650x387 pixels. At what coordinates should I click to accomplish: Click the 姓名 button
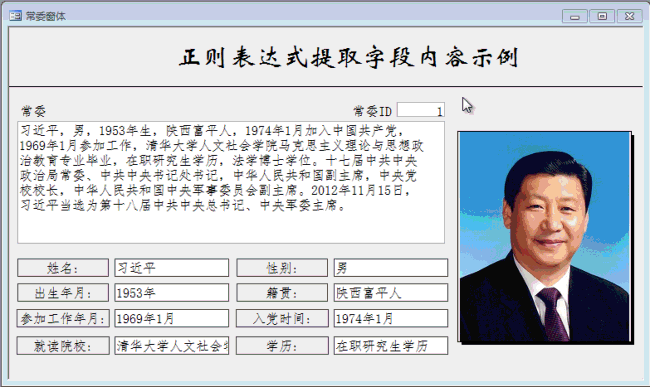(63, 268)
